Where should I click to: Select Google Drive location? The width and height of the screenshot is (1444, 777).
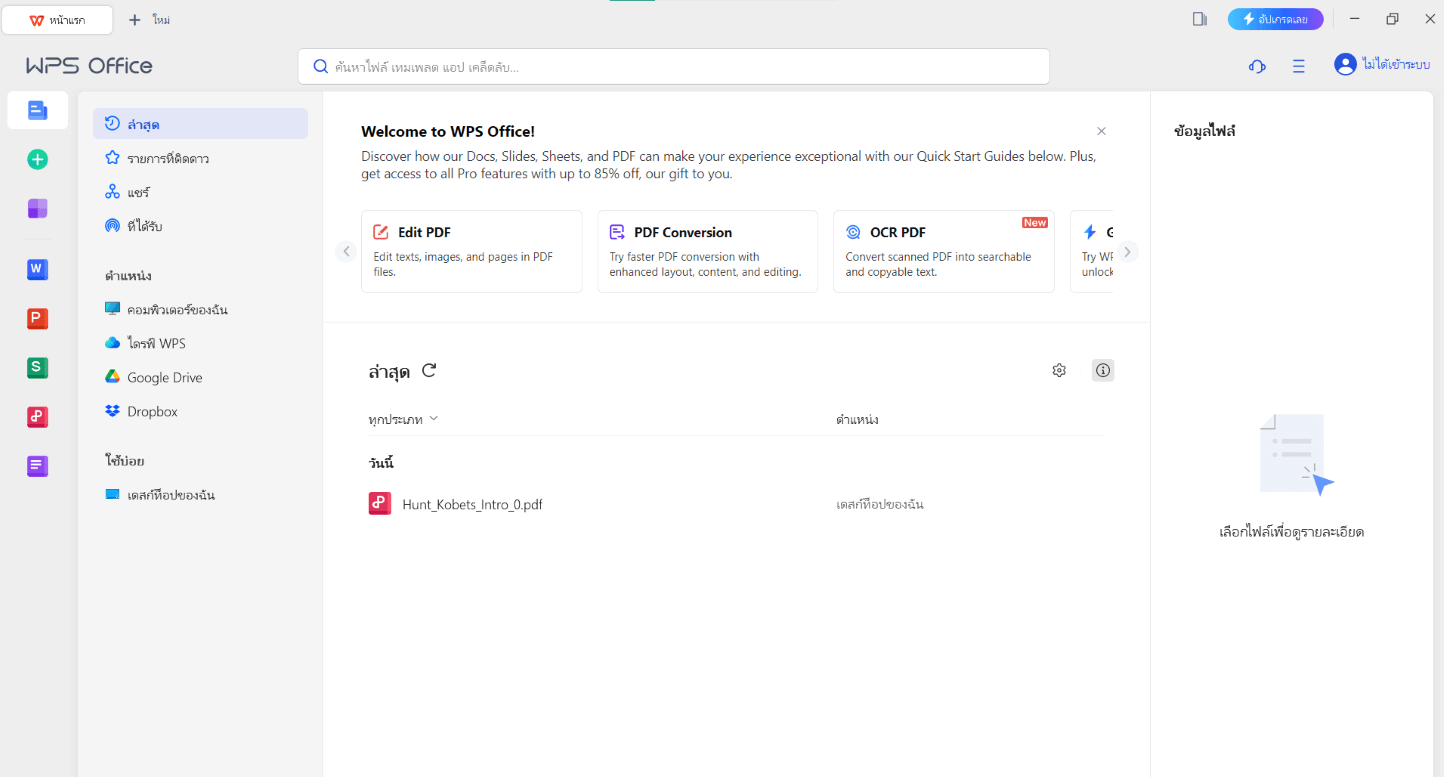[164, 378]
